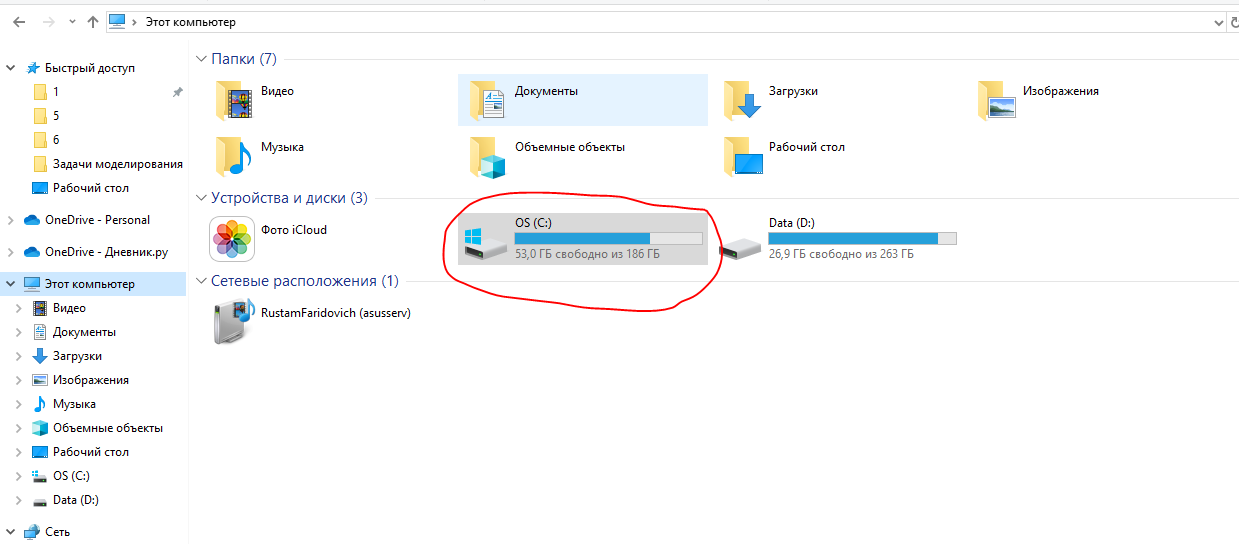The height and width of the screenshot is (544, 1239).
Task: Select Рабочий стол under quick access
Action: click(x=90, y=188)
